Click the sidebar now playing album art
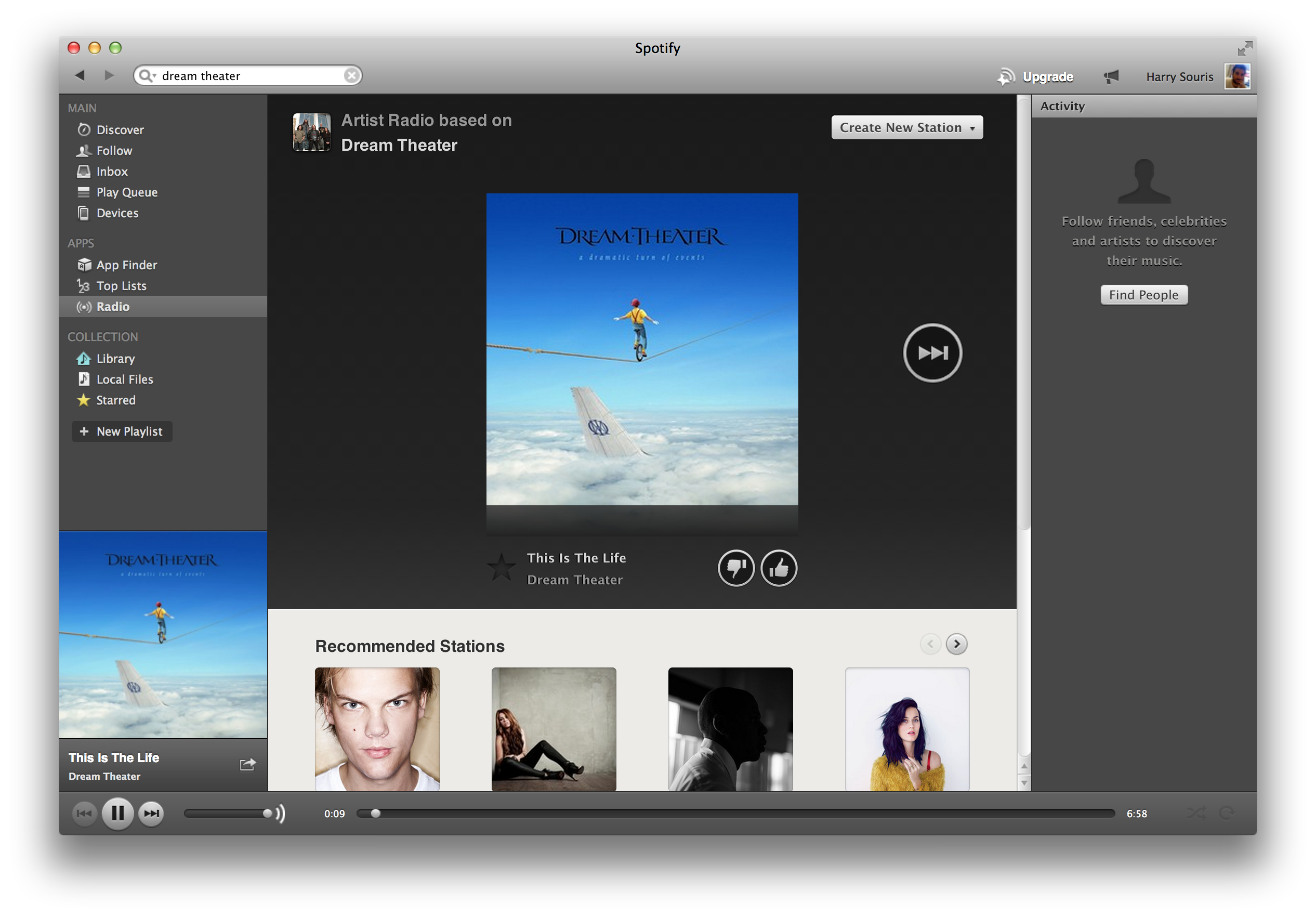 [x=163, y=635]
